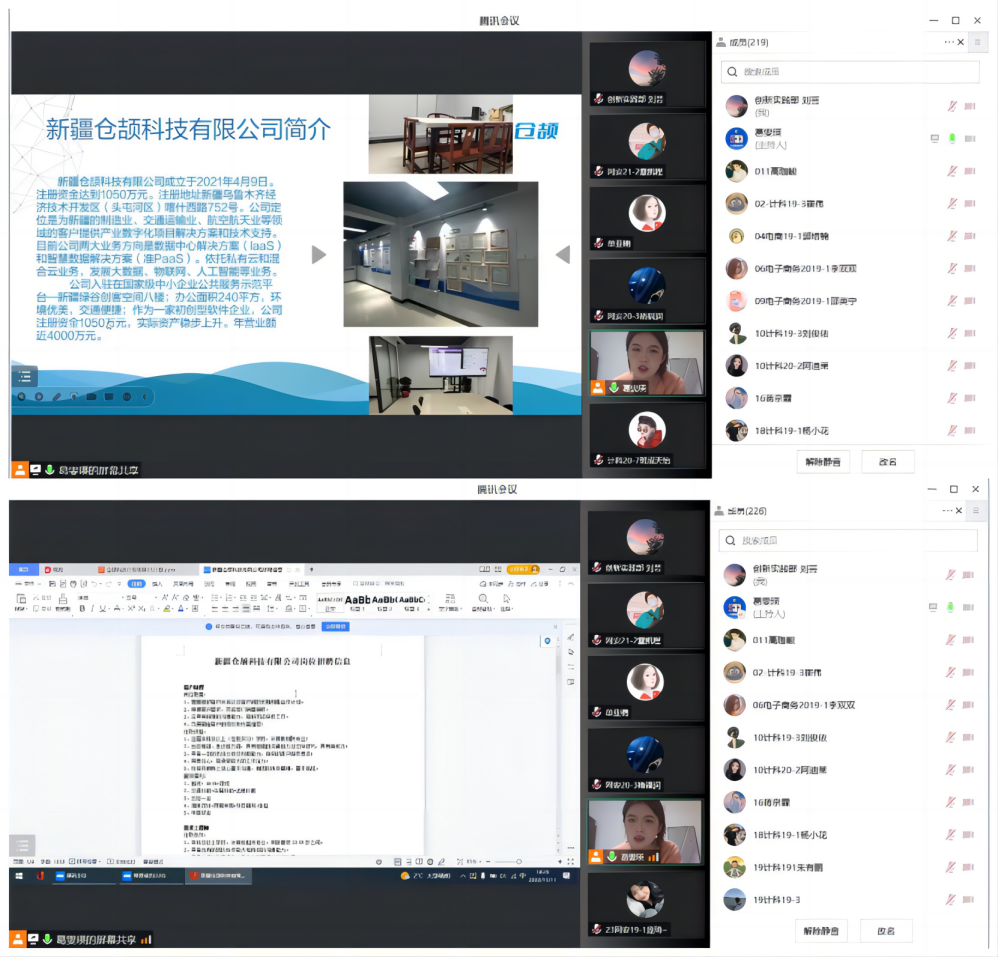
Task: Unmute 创新实践部 刘芸's microphone in the member list
Action: coord(952,106)
